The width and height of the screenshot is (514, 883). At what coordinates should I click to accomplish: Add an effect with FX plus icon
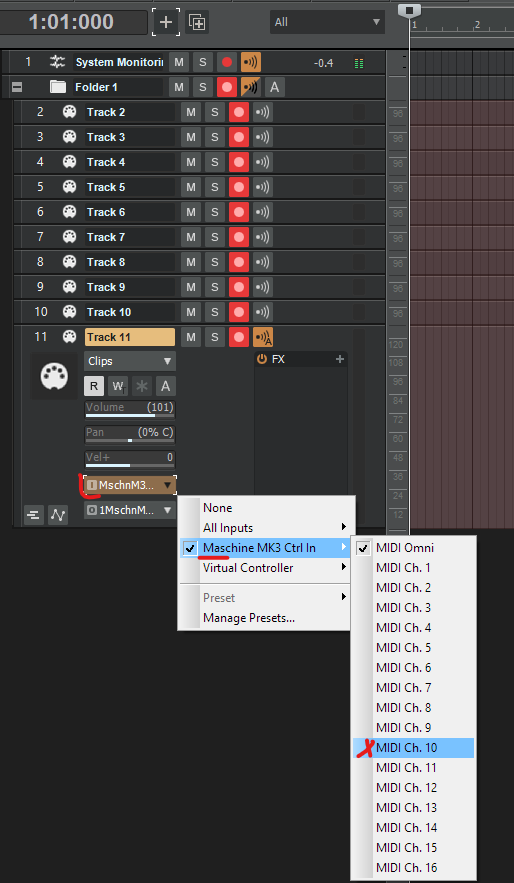point(339,359)
